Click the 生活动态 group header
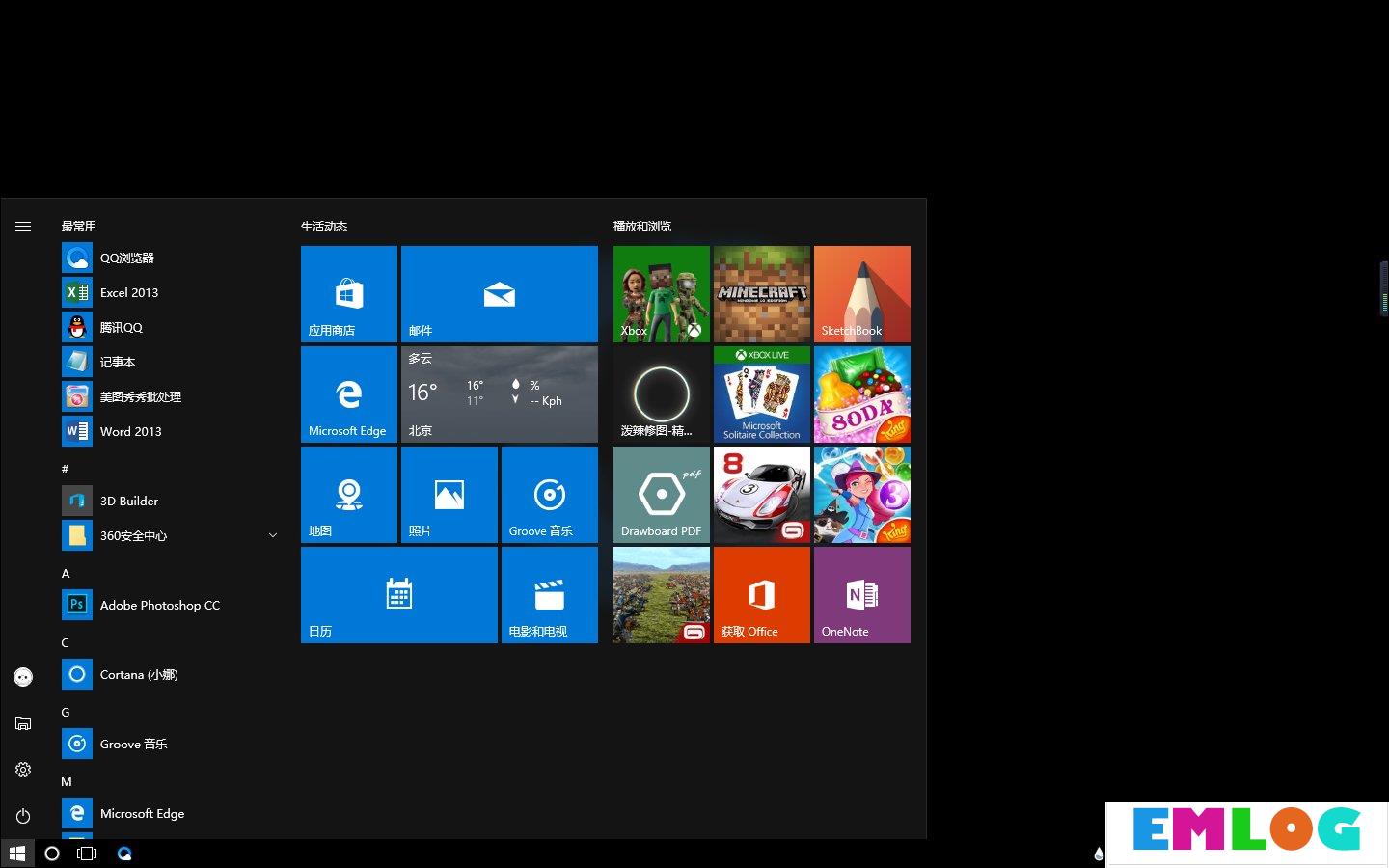1389x868 pixels. coord(324,226)
